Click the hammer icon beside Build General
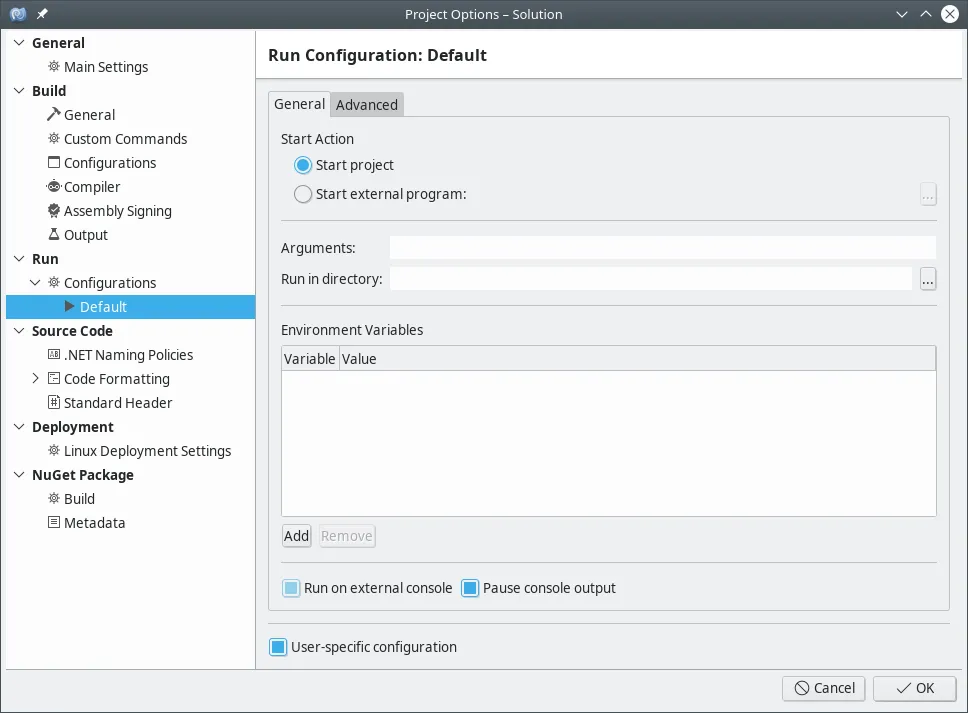Image resolution: width=968 pixels, height=713 pixels. pos(54,115)
